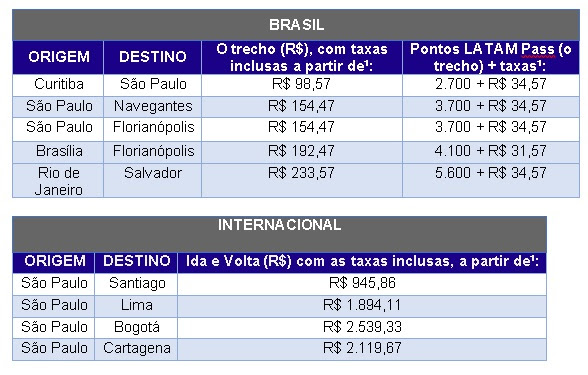
Task: Select the Cartagena destination cell
Action: coord(136,349)
